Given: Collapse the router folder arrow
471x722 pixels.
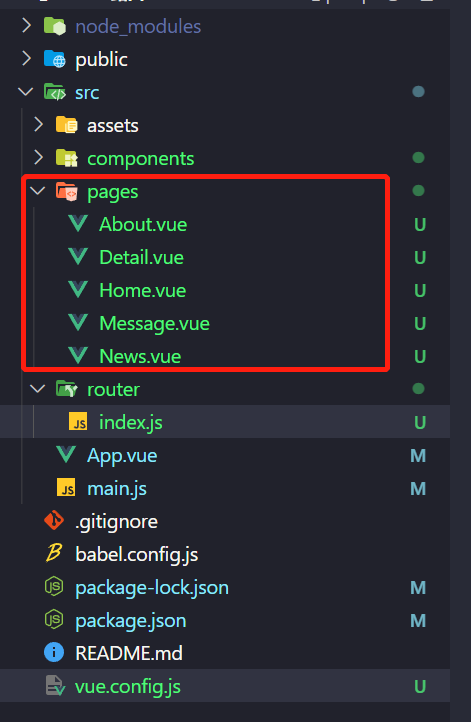Looking at the screenshot, I should (x=38, y=389).
